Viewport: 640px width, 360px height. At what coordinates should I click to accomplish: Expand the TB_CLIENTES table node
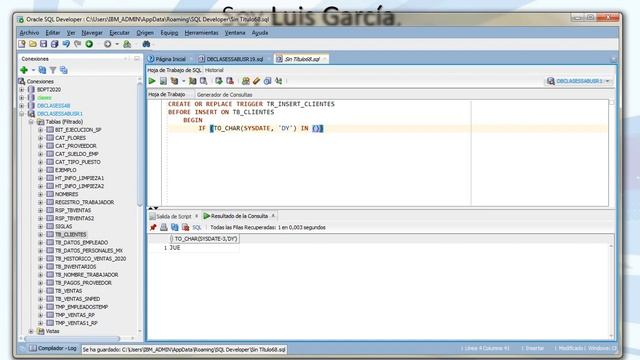[x=40, y=234]
